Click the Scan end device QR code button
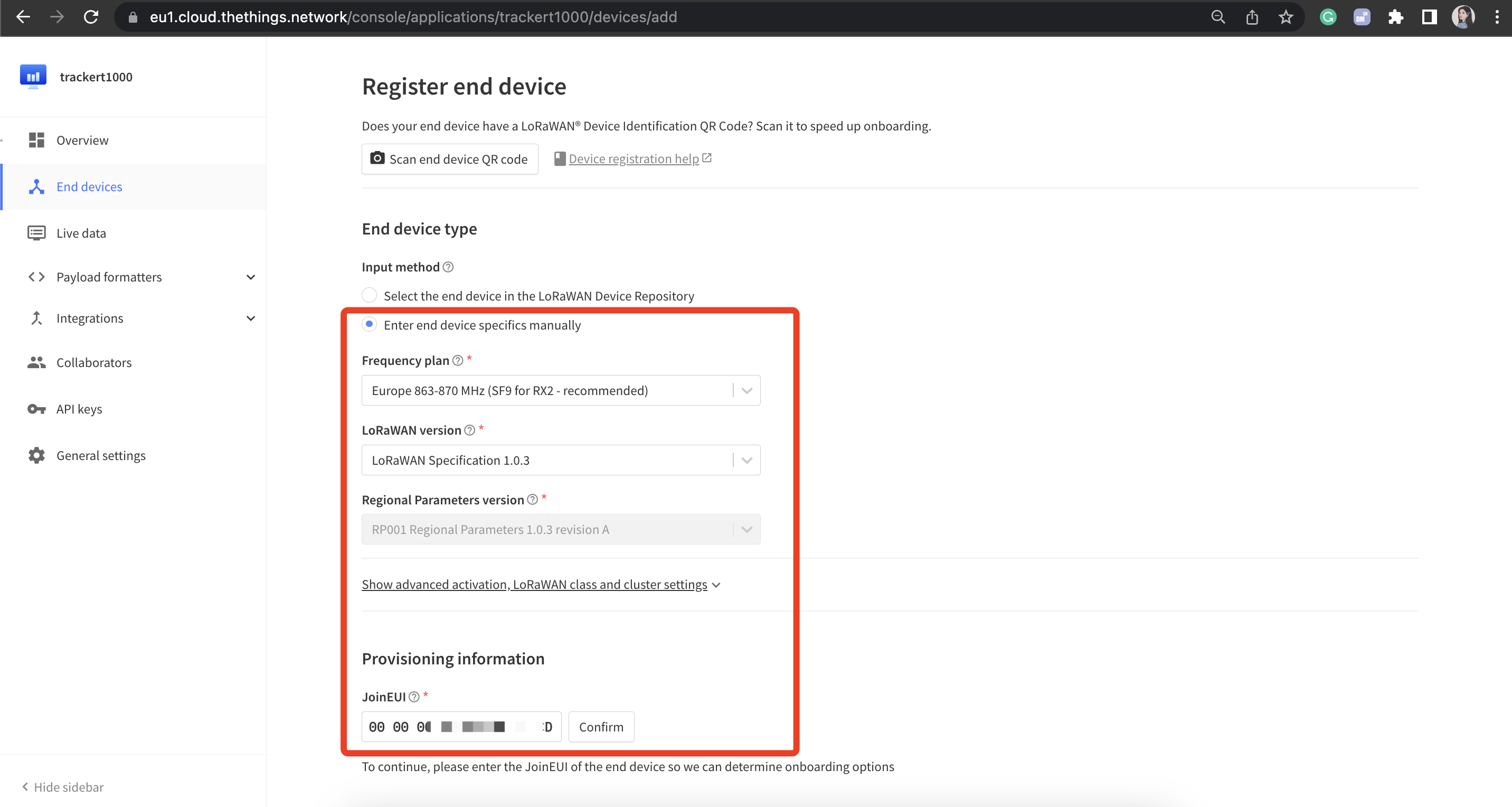Screen dimensions: 1512x807 [450, 159]
